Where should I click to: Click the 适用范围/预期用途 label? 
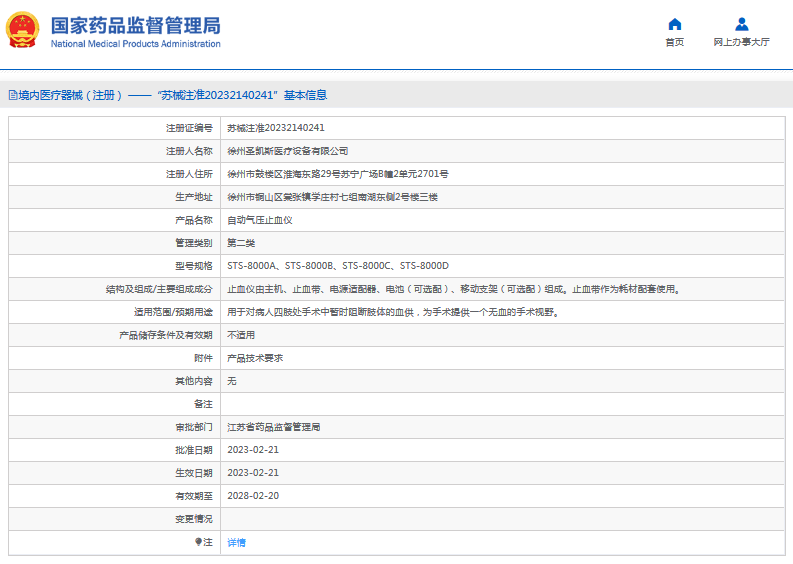click(173, 312)
